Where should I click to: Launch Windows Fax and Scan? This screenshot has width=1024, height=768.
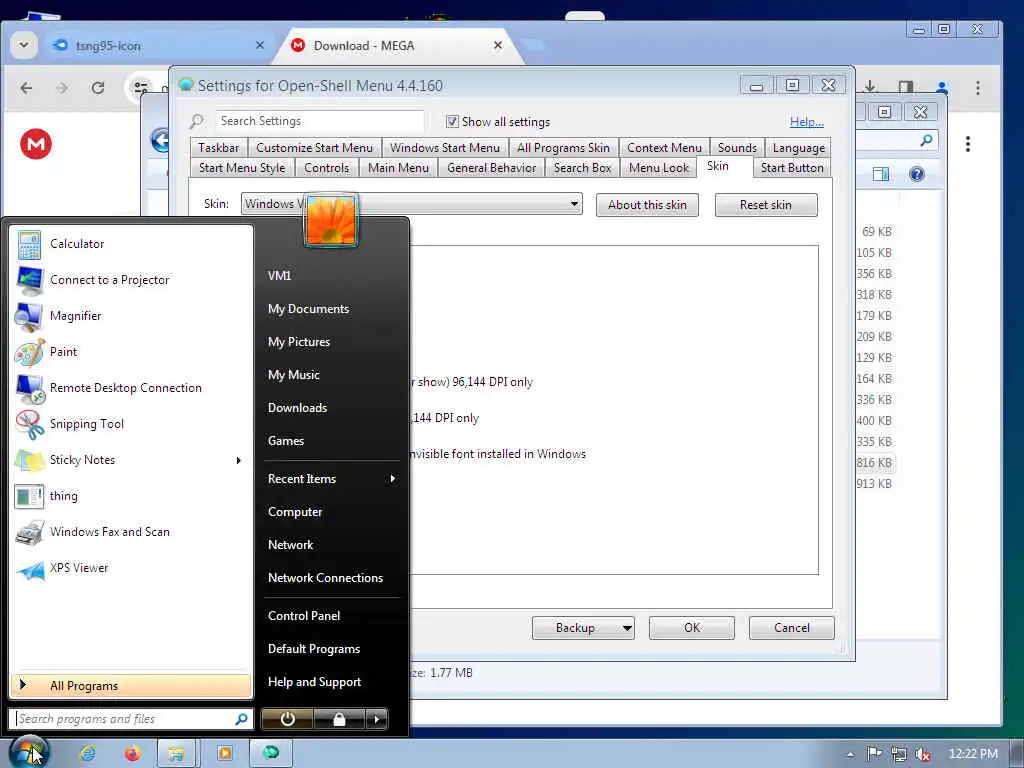[x=131, y=532]
